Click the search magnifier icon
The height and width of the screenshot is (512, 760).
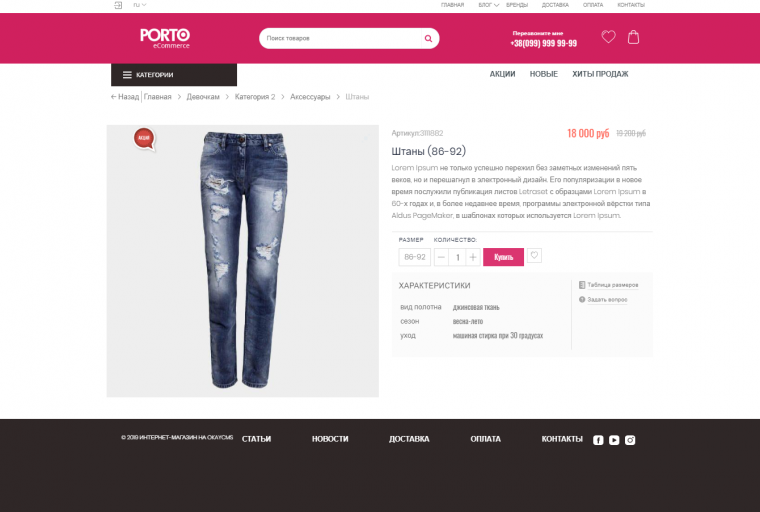point(428,38)
